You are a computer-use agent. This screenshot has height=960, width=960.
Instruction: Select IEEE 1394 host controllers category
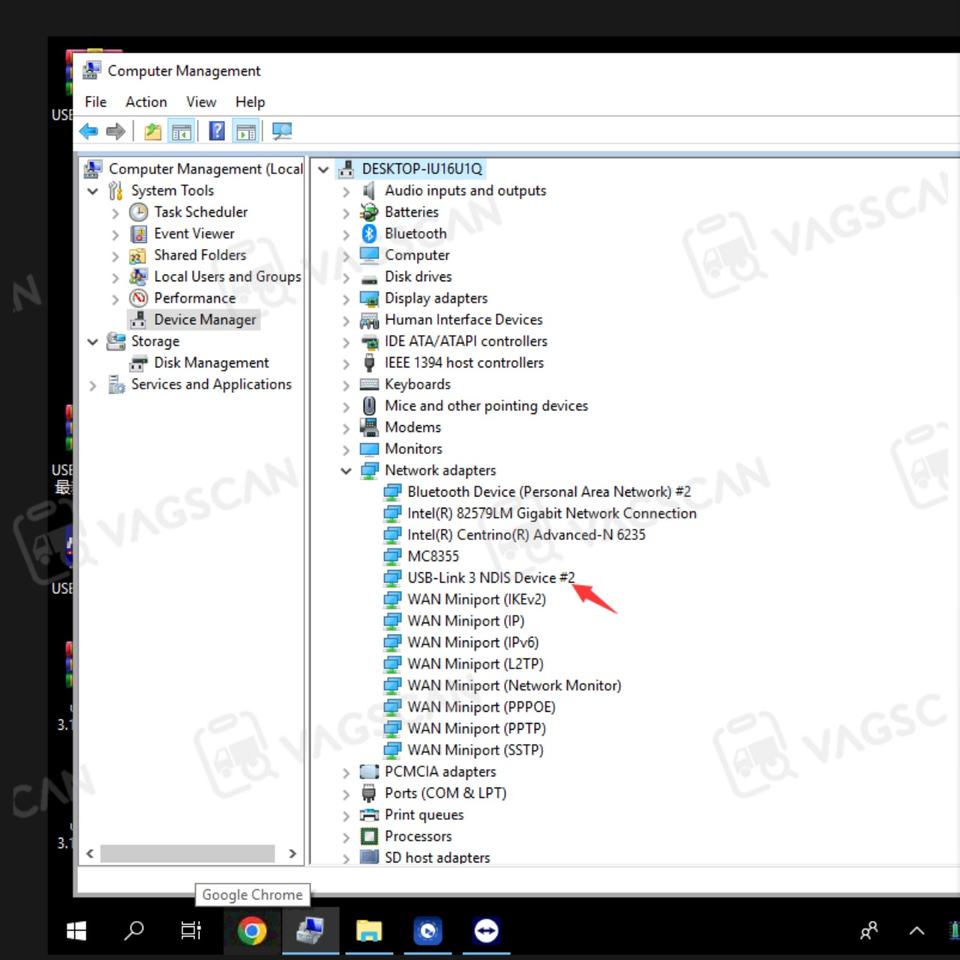tap(464, 363)
